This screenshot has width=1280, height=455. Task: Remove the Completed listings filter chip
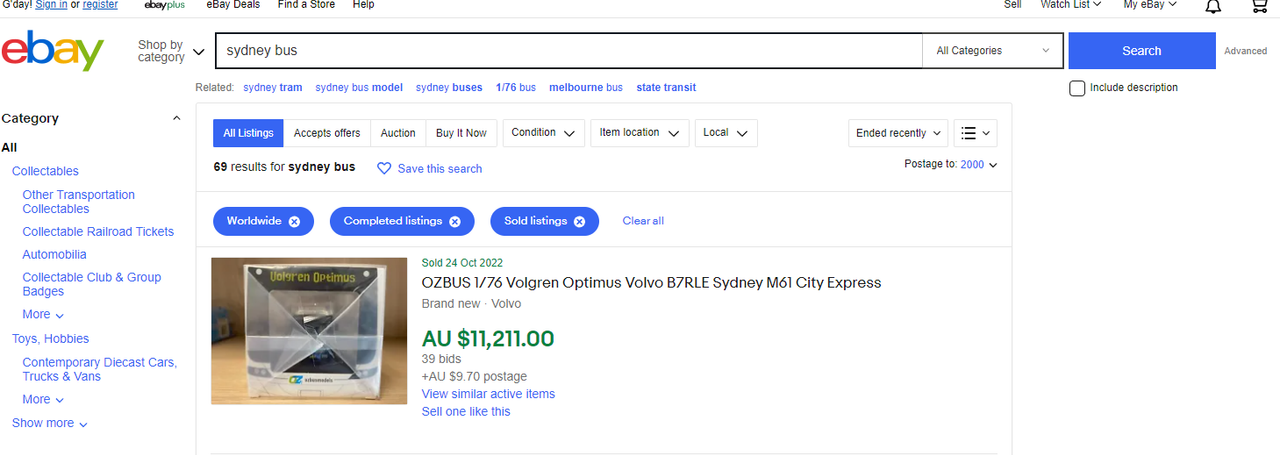455,221
